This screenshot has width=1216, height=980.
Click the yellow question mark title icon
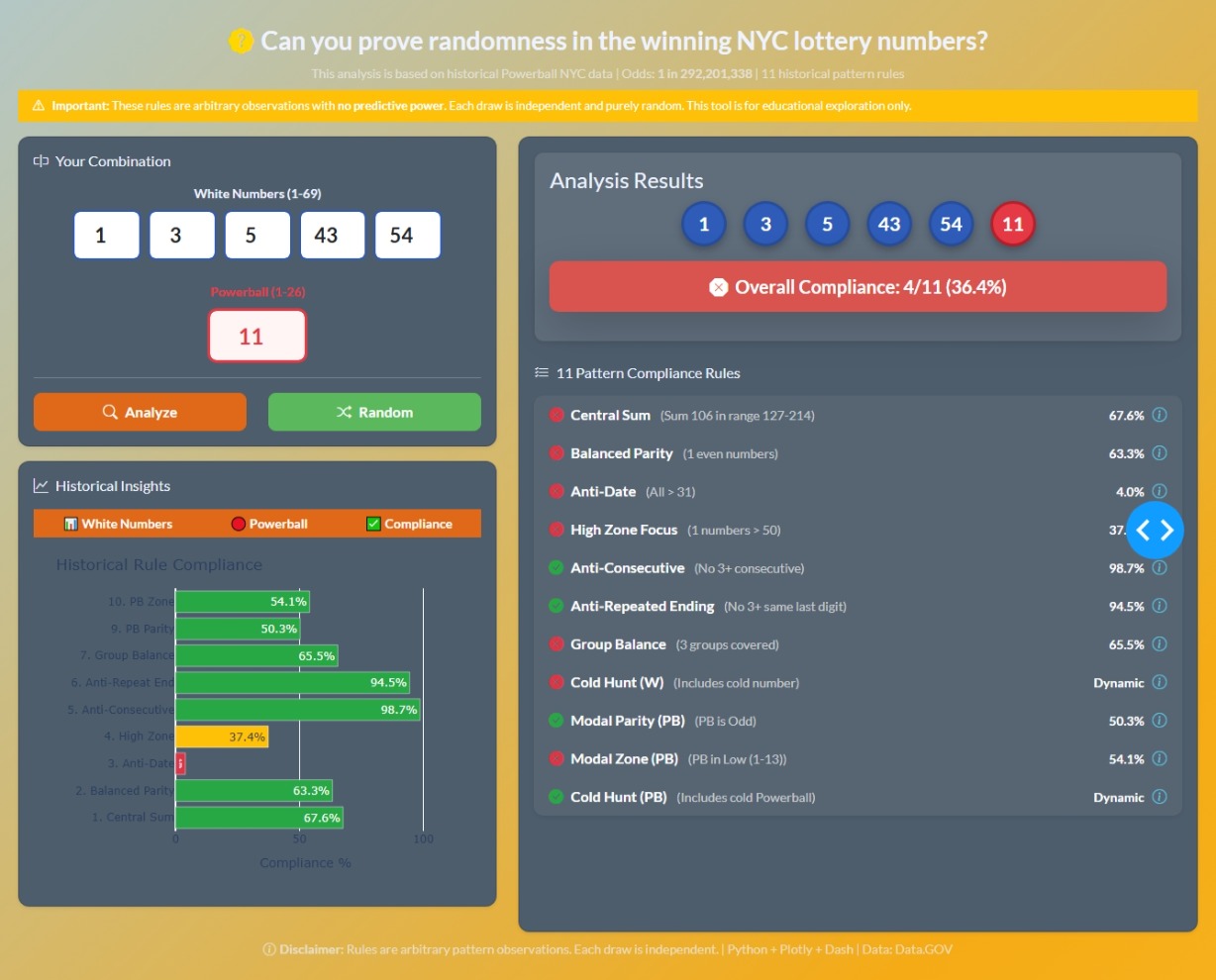click(x=241, y=41)
